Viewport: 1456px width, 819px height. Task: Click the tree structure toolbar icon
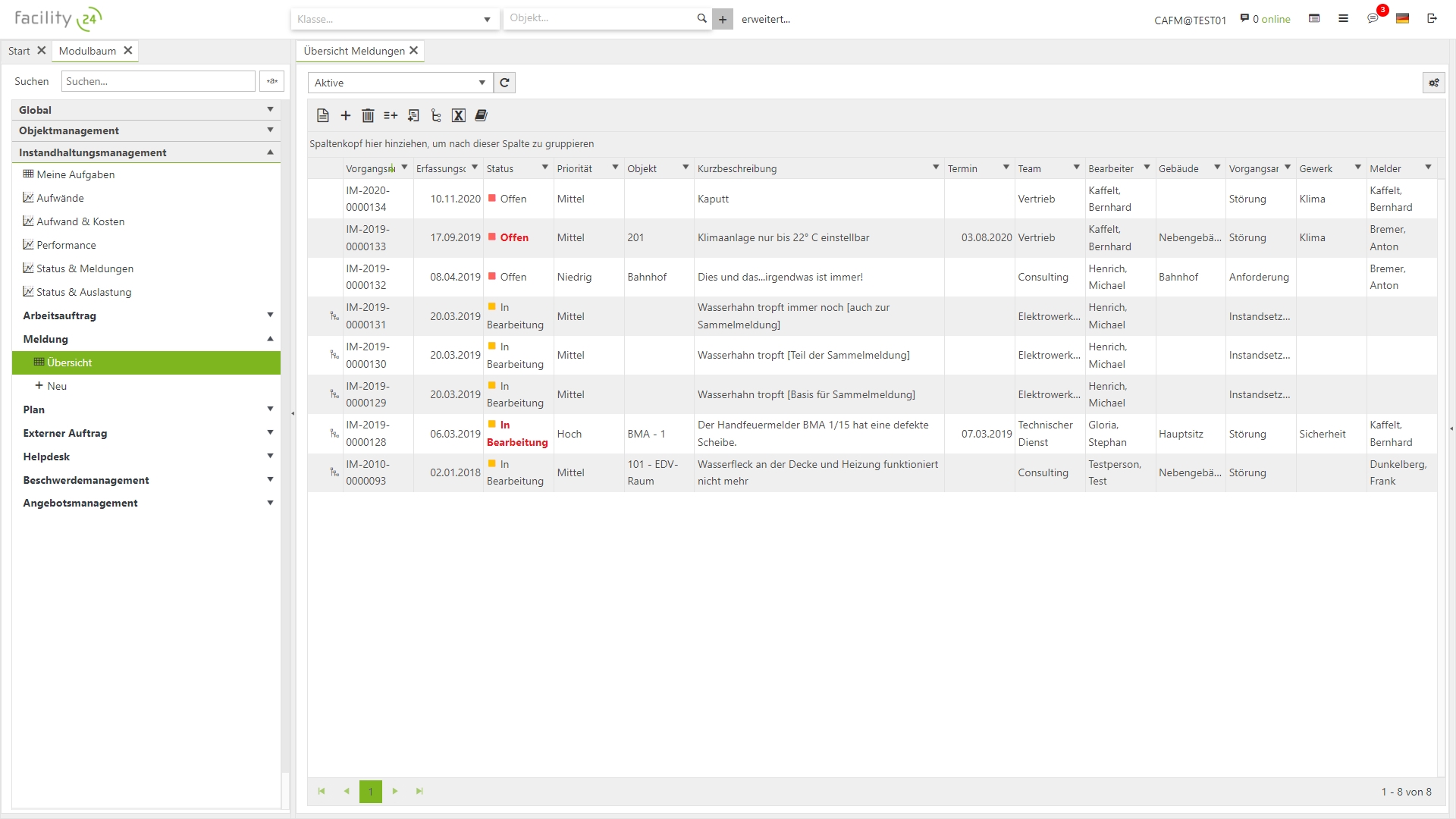[436, 115]
